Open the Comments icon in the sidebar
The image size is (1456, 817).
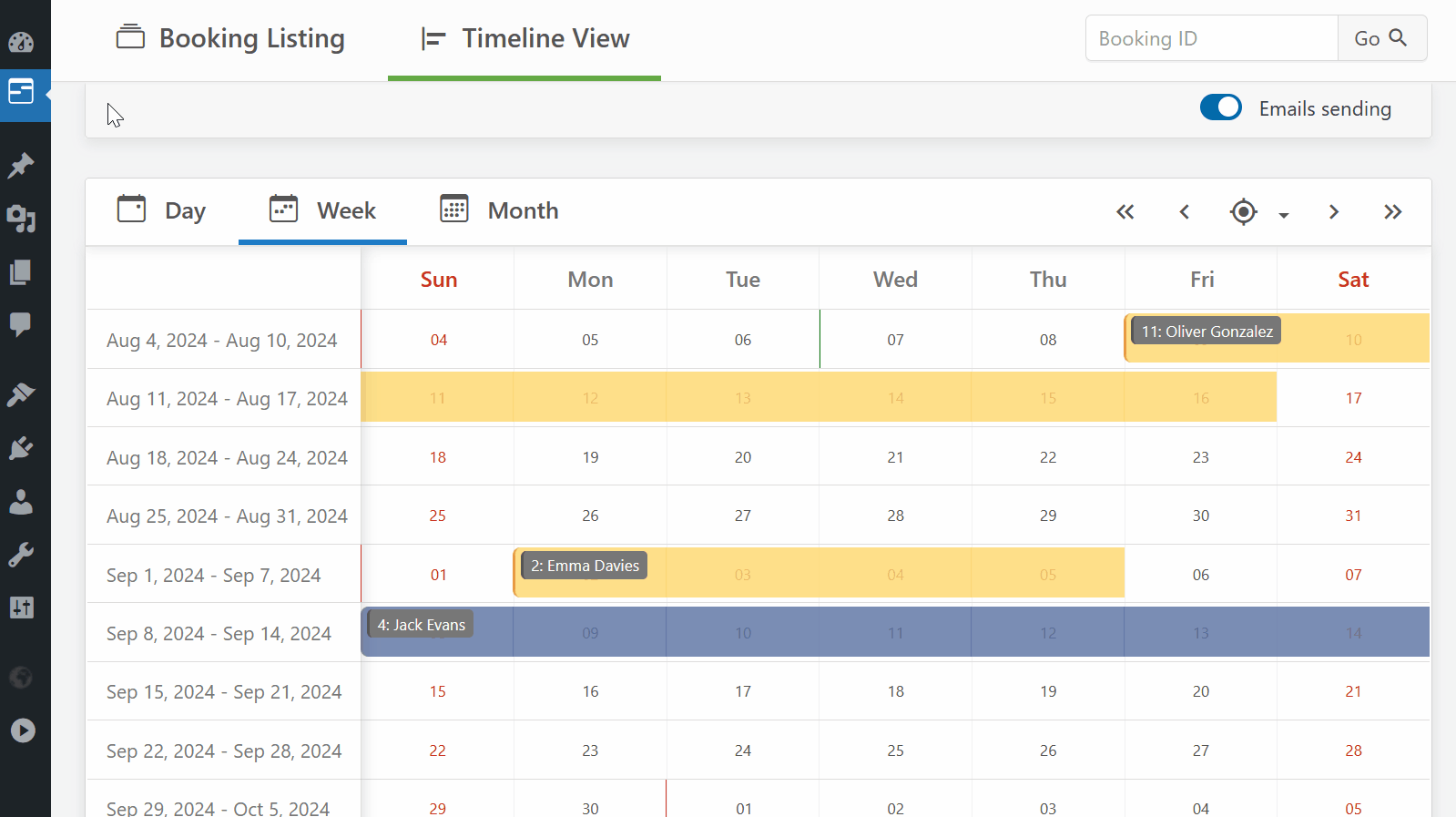click(23, 325)
